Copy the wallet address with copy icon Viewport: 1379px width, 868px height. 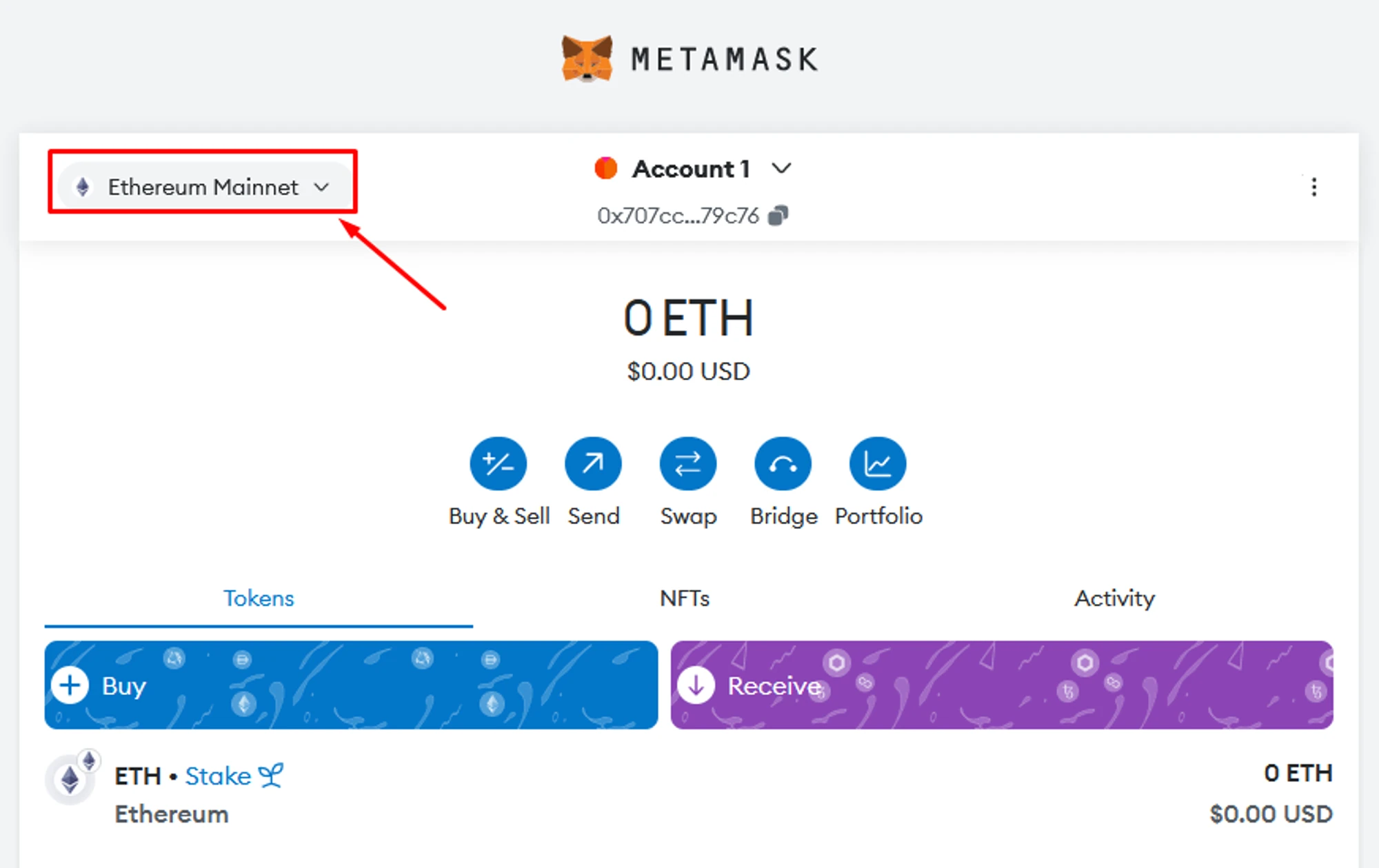778,216
